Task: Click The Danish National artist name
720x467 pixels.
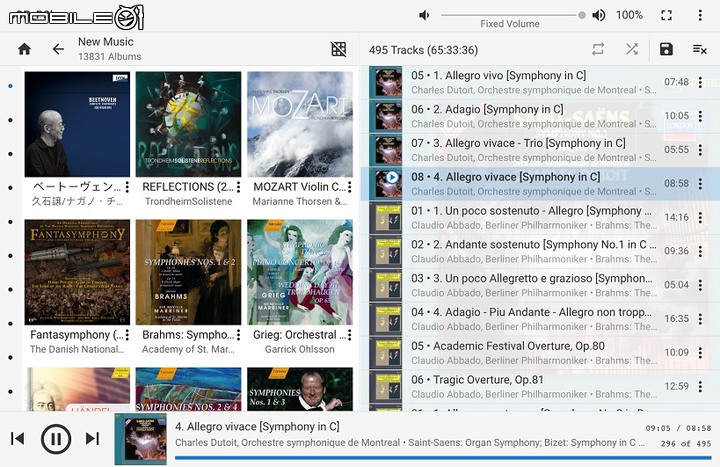Action: click(77, 349)
